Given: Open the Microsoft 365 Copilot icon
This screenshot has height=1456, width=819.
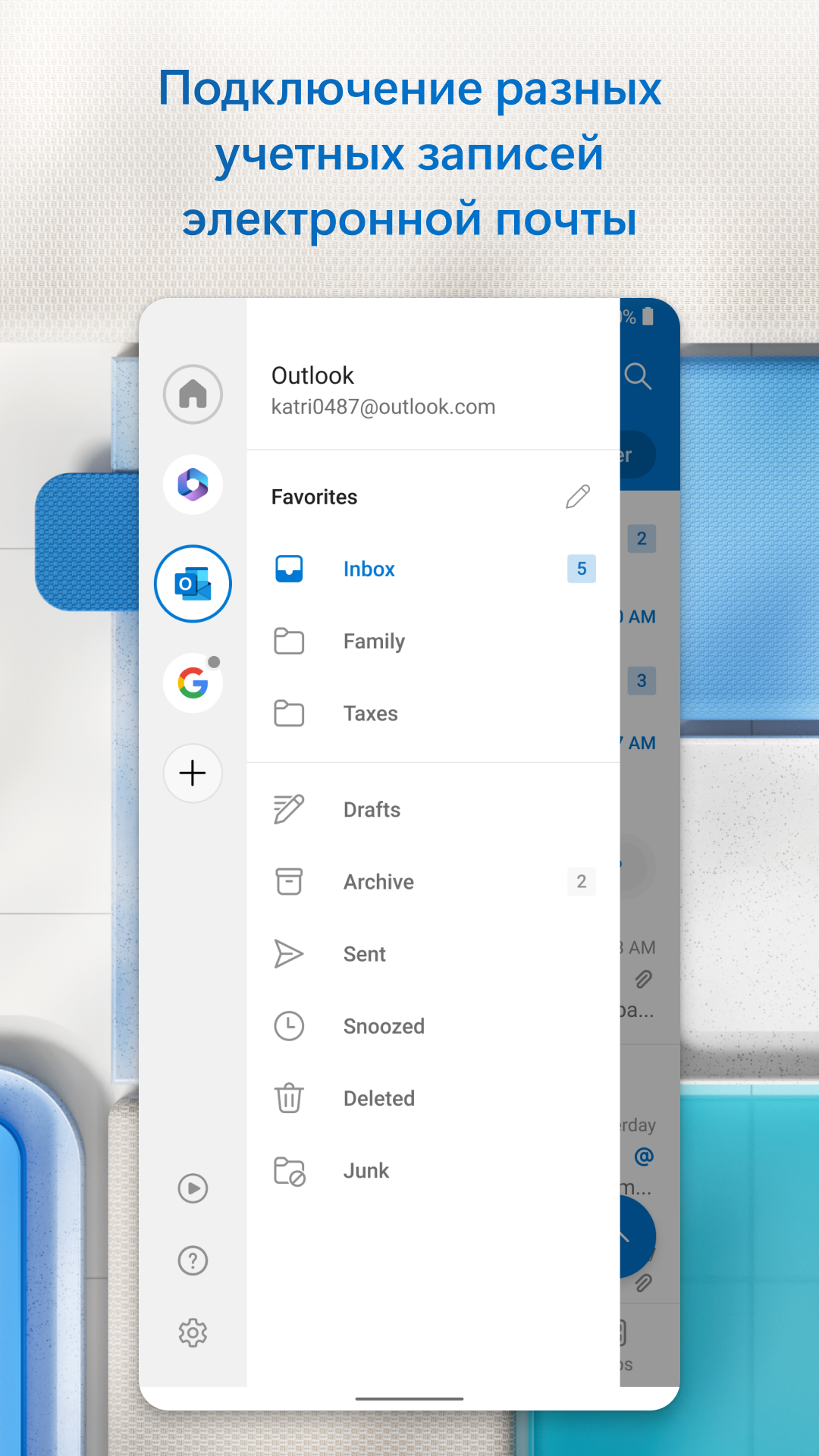Looking at the screenshot, I should [x=193, y=485].
